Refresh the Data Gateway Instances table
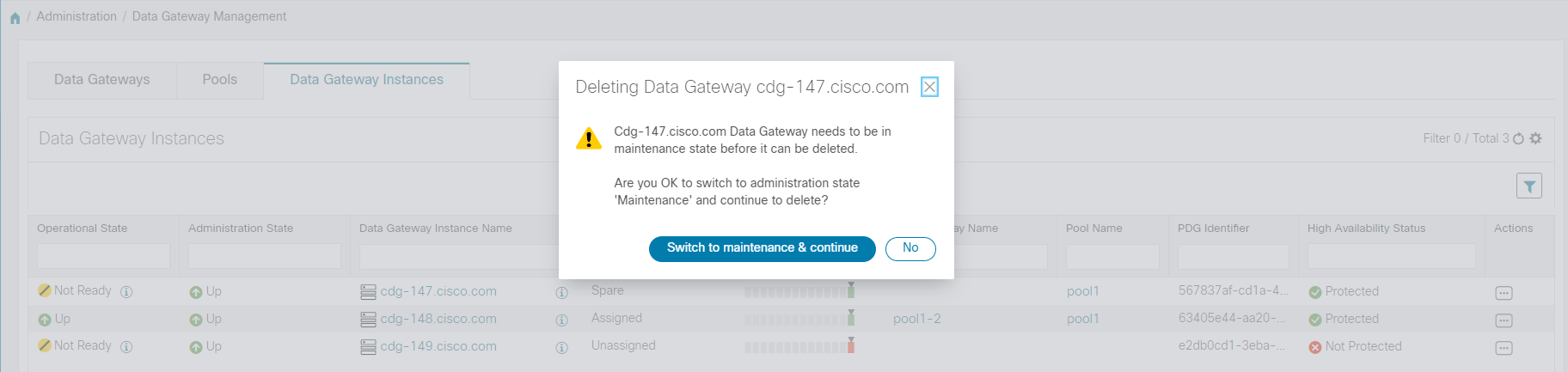The width and height of the screenshot is (1568, 372). point(1518,138)
